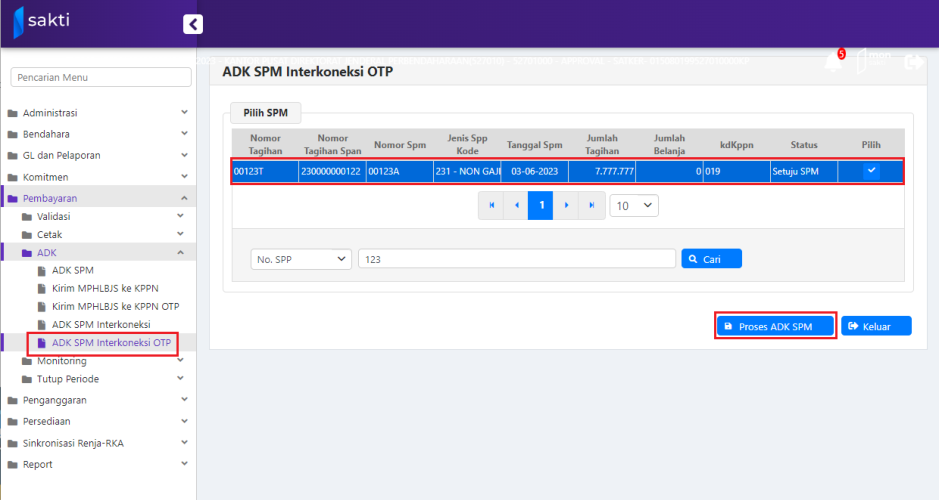The height and width of the screenshot is (501, 939).
Task: Switch to the Pilih SPM tab
Action: click(265, 114)
